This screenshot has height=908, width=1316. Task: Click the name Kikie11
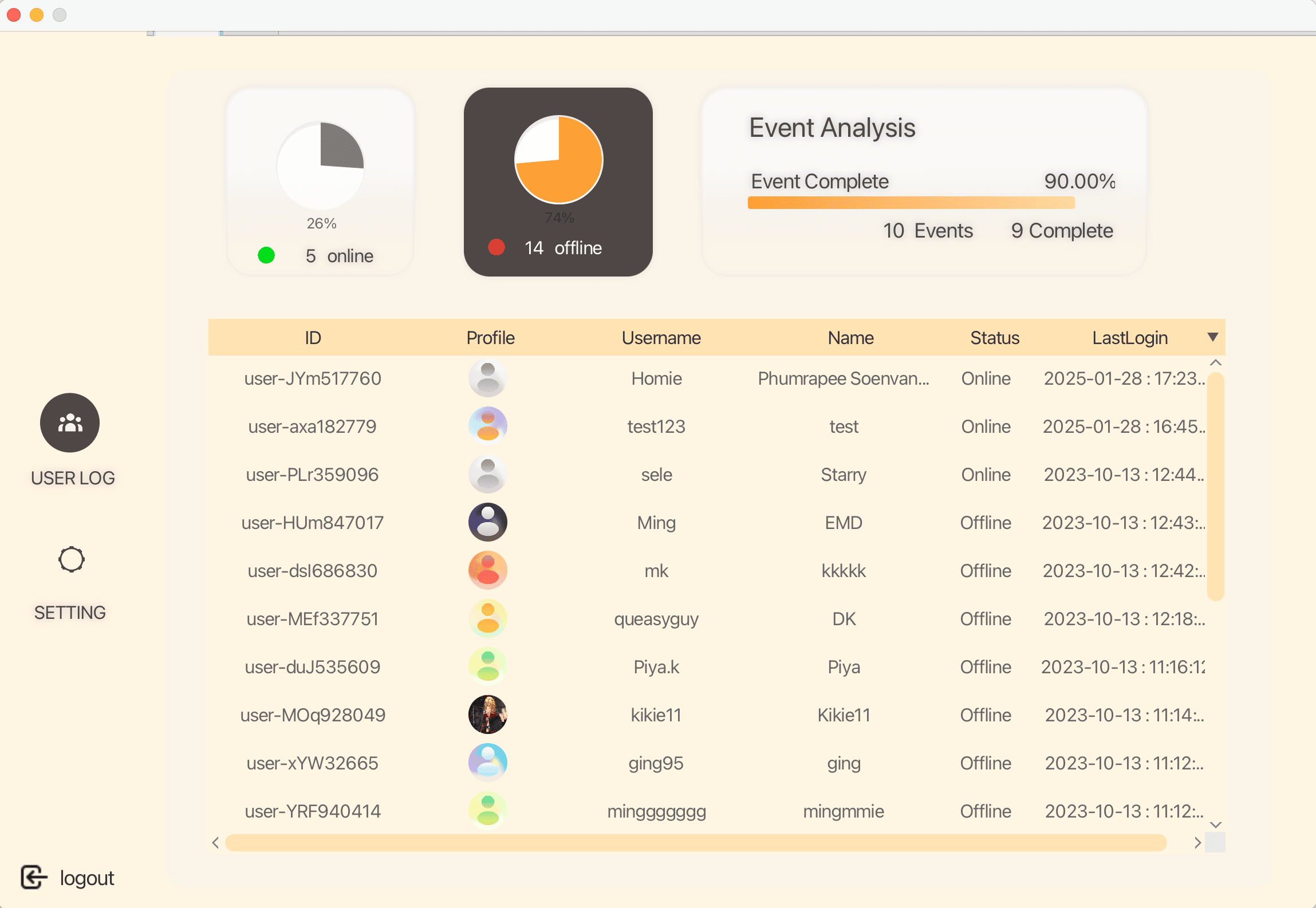point(844,715)
